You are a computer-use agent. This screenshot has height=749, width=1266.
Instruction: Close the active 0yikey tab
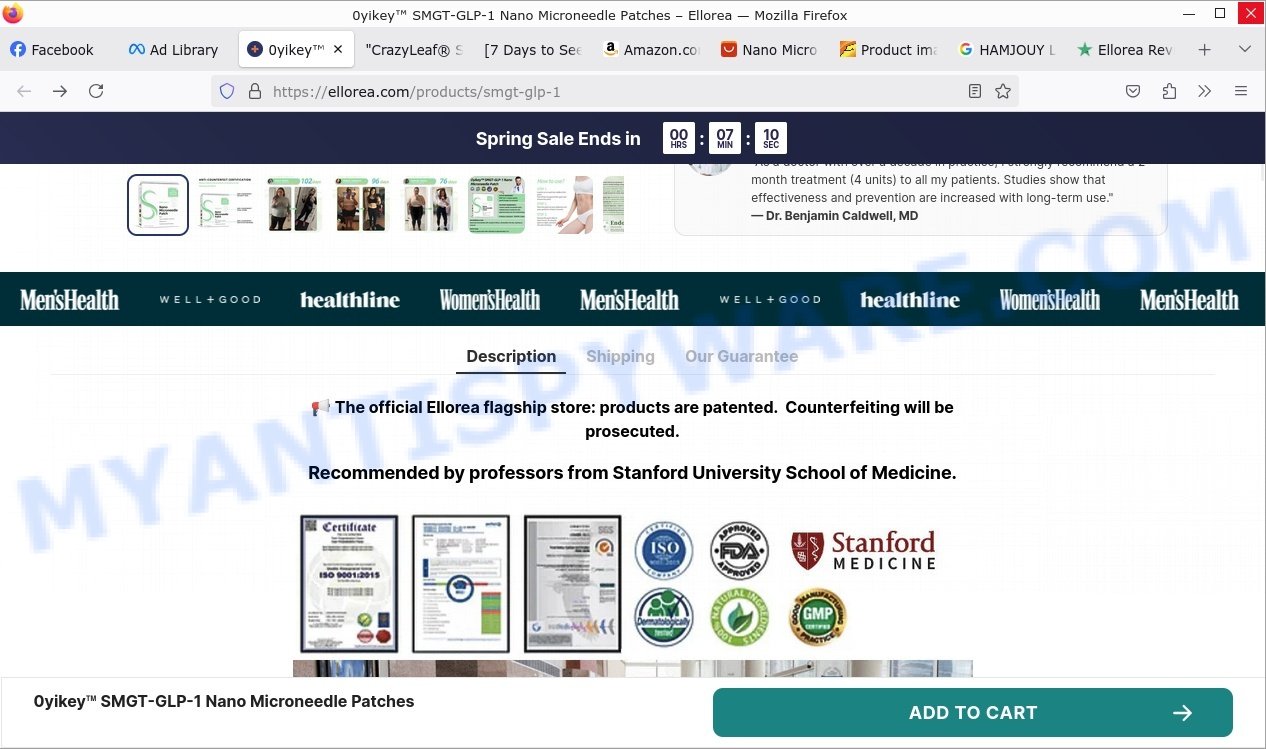coord(338,49)
